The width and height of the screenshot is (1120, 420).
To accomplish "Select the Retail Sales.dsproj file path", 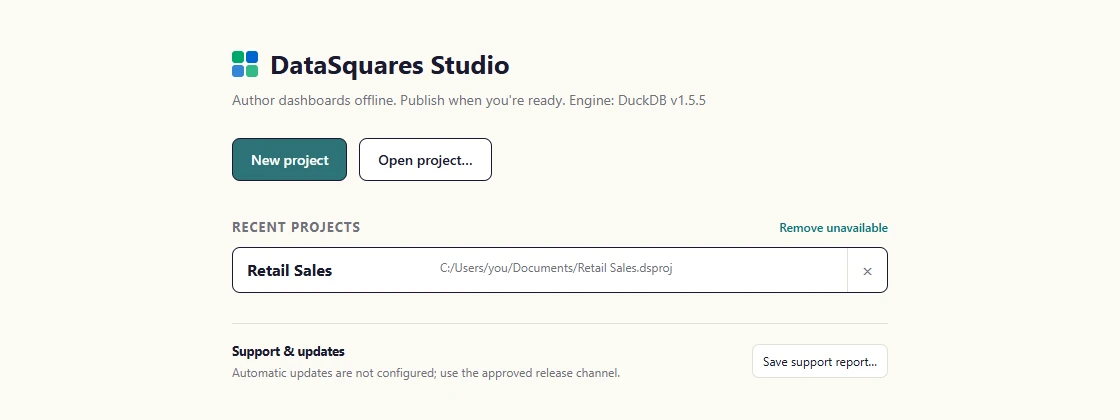I will coord(556,269).
